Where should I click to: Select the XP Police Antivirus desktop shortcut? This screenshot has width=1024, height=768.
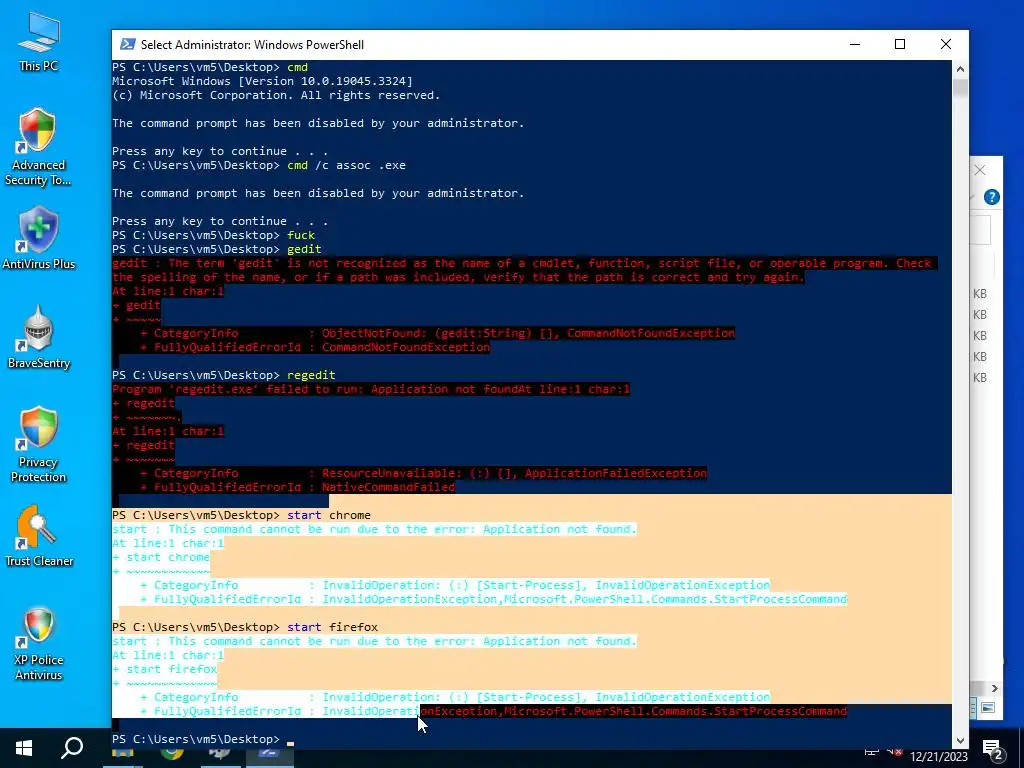pyautogui.click(x=39, y=643)
